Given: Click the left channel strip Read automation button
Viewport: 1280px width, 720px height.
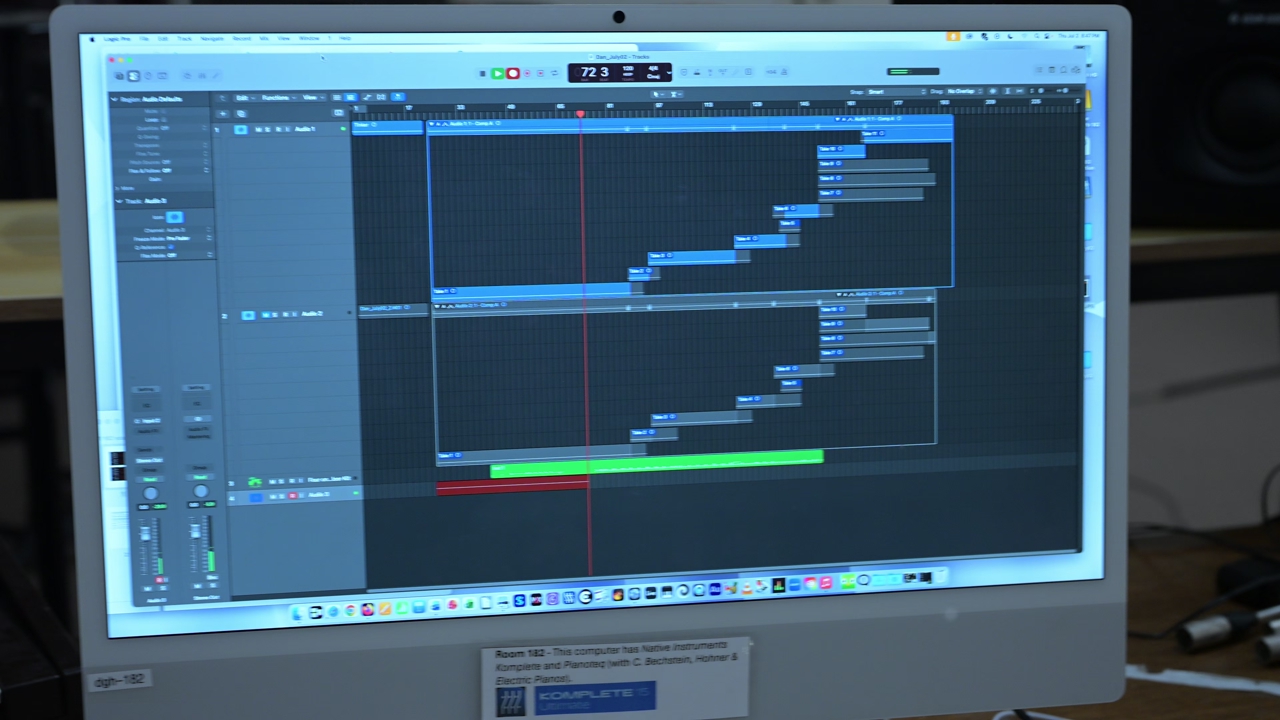Looking at the screenshot, I should click(150, 479).
